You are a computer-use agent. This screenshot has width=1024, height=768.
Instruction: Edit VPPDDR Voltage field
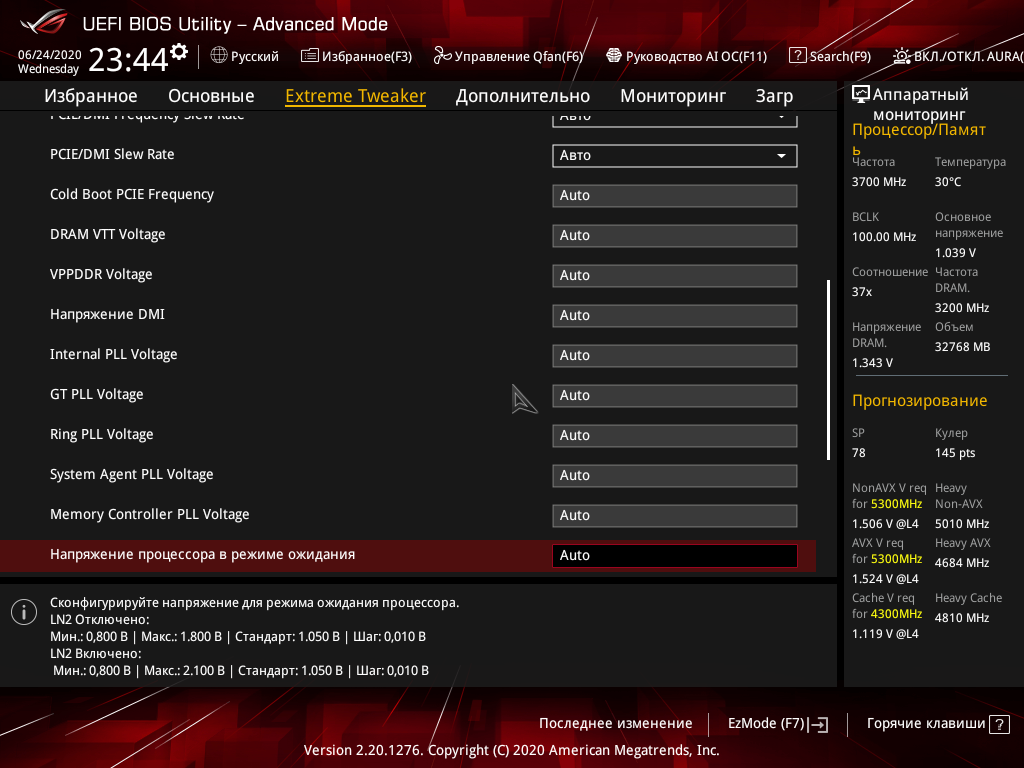point(675,275)
